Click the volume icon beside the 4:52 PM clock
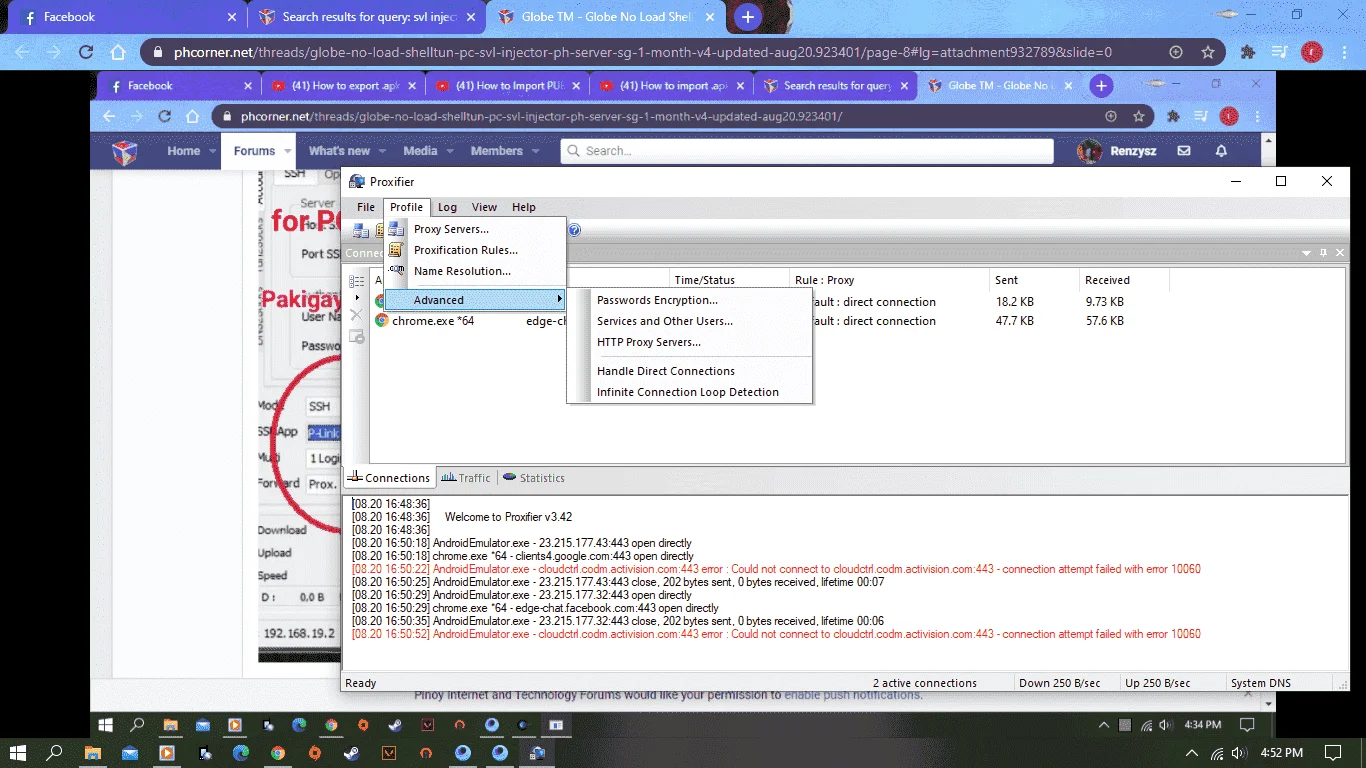Viewport: 1366px width, 768px height. 1238,752
